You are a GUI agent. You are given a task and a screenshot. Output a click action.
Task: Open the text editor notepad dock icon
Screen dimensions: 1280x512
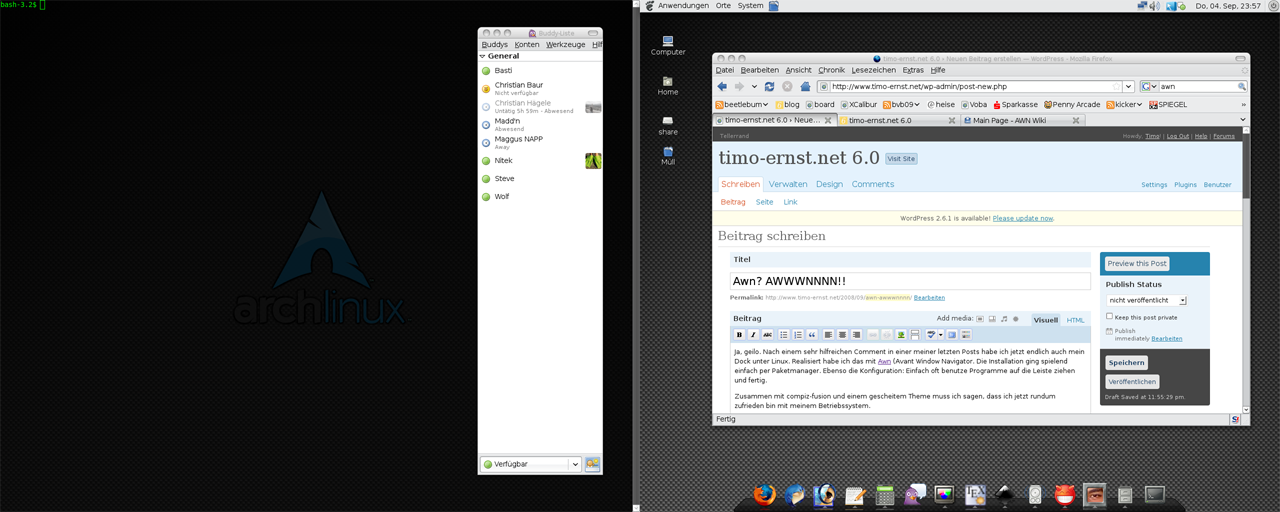(855, 494)
